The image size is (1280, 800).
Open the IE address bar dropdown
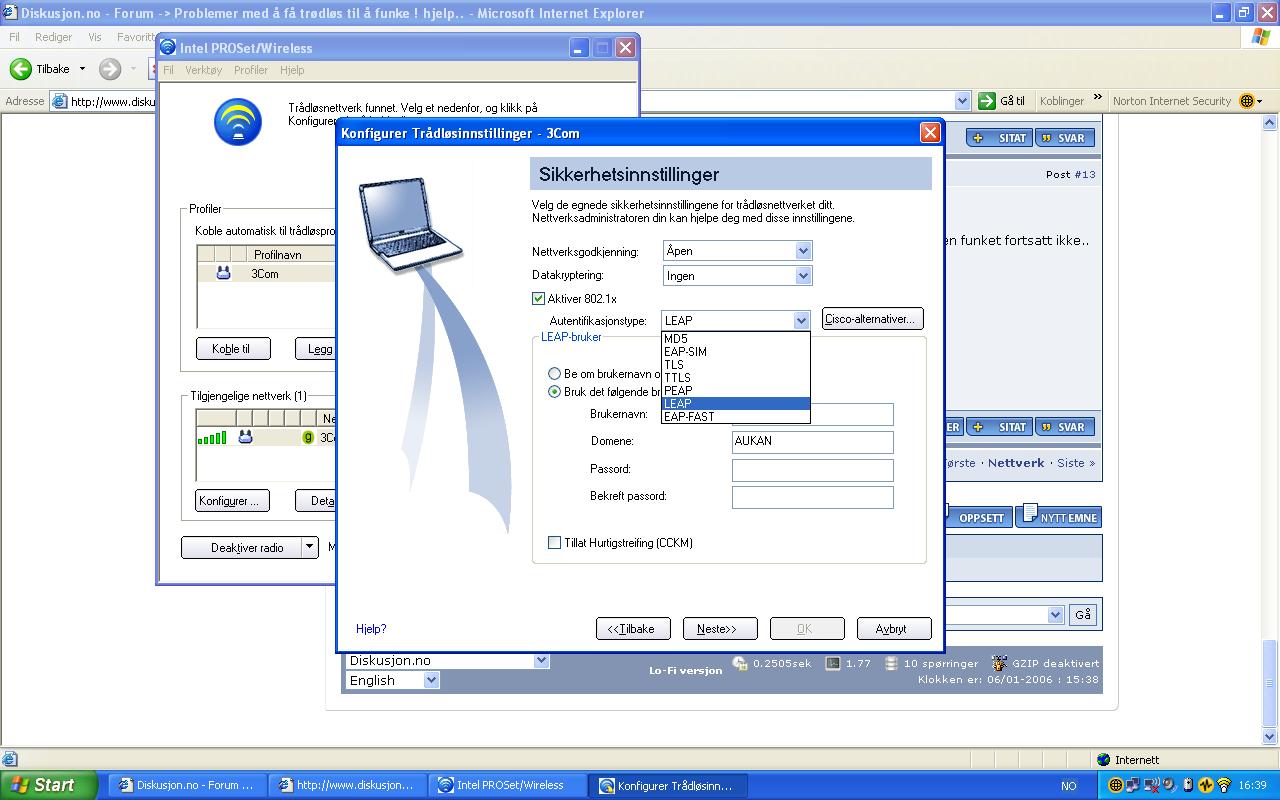point(963,100)
